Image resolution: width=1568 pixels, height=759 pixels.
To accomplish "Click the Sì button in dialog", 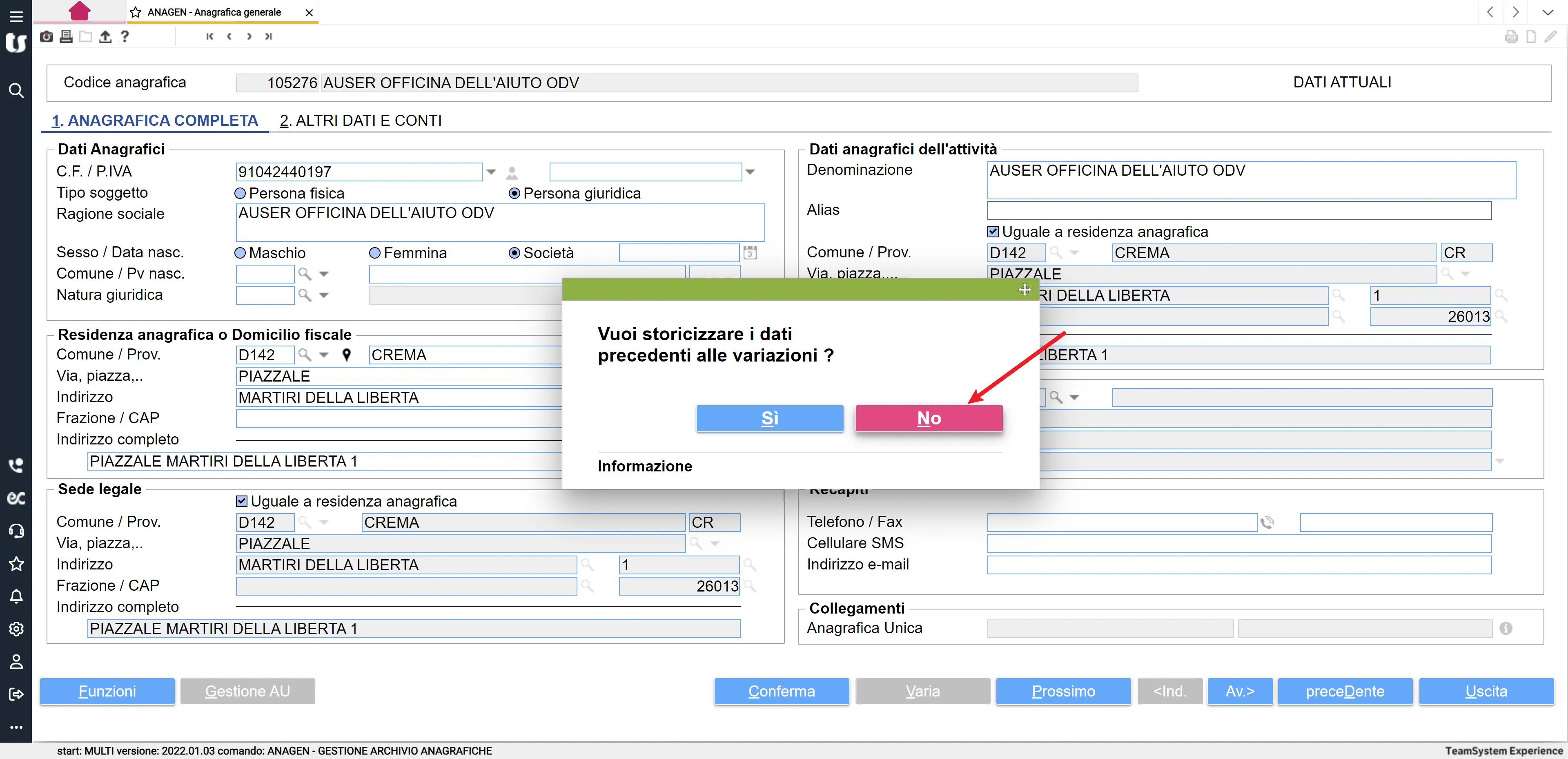I will [x=769, y=418].
